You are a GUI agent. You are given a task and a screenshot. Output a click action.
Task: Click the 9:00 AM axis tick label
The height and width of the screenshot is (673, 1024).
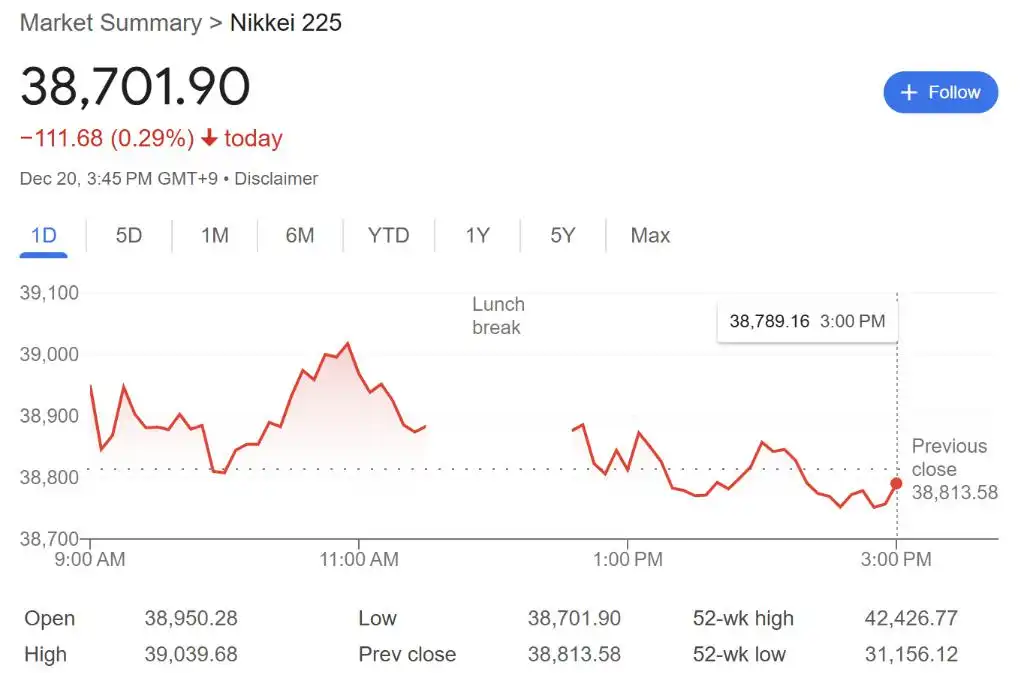[90, 559]
